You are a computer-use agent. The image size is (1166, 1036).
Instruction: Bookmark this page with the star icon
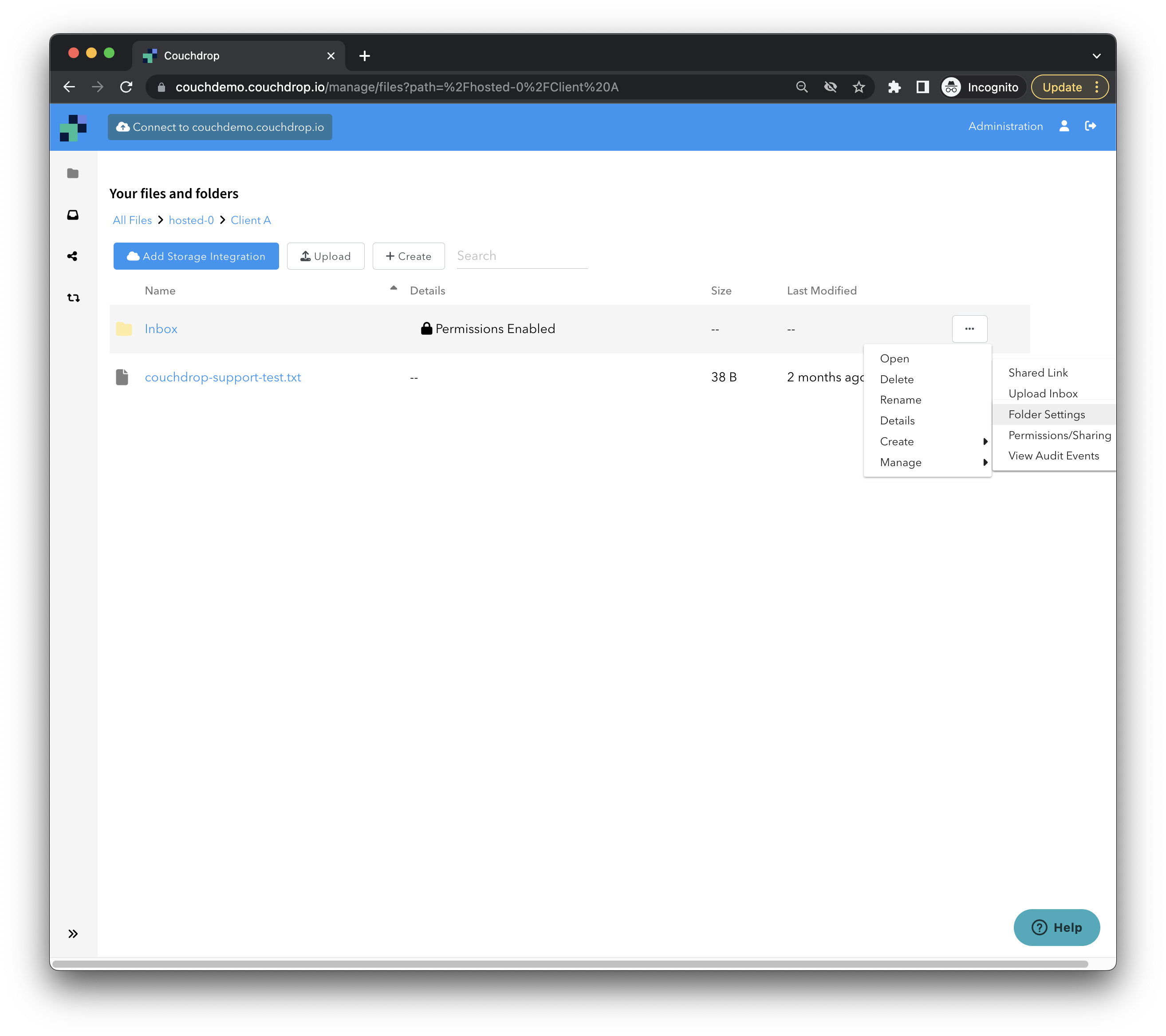pyautogui.click(x=859, y=86)
